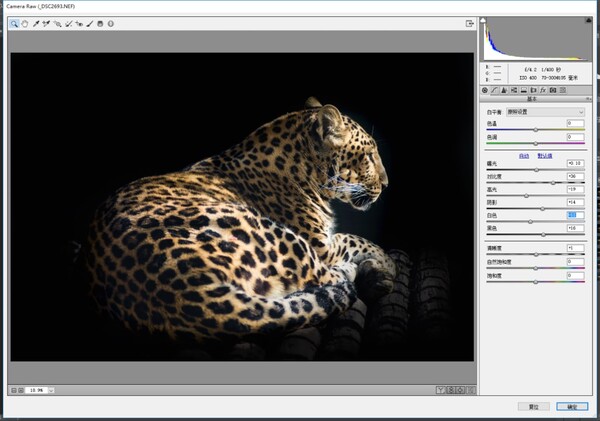Click the 自动 (Auto) link
The height and width of the screenshot is (421, 600).
[x=524, y=156]
